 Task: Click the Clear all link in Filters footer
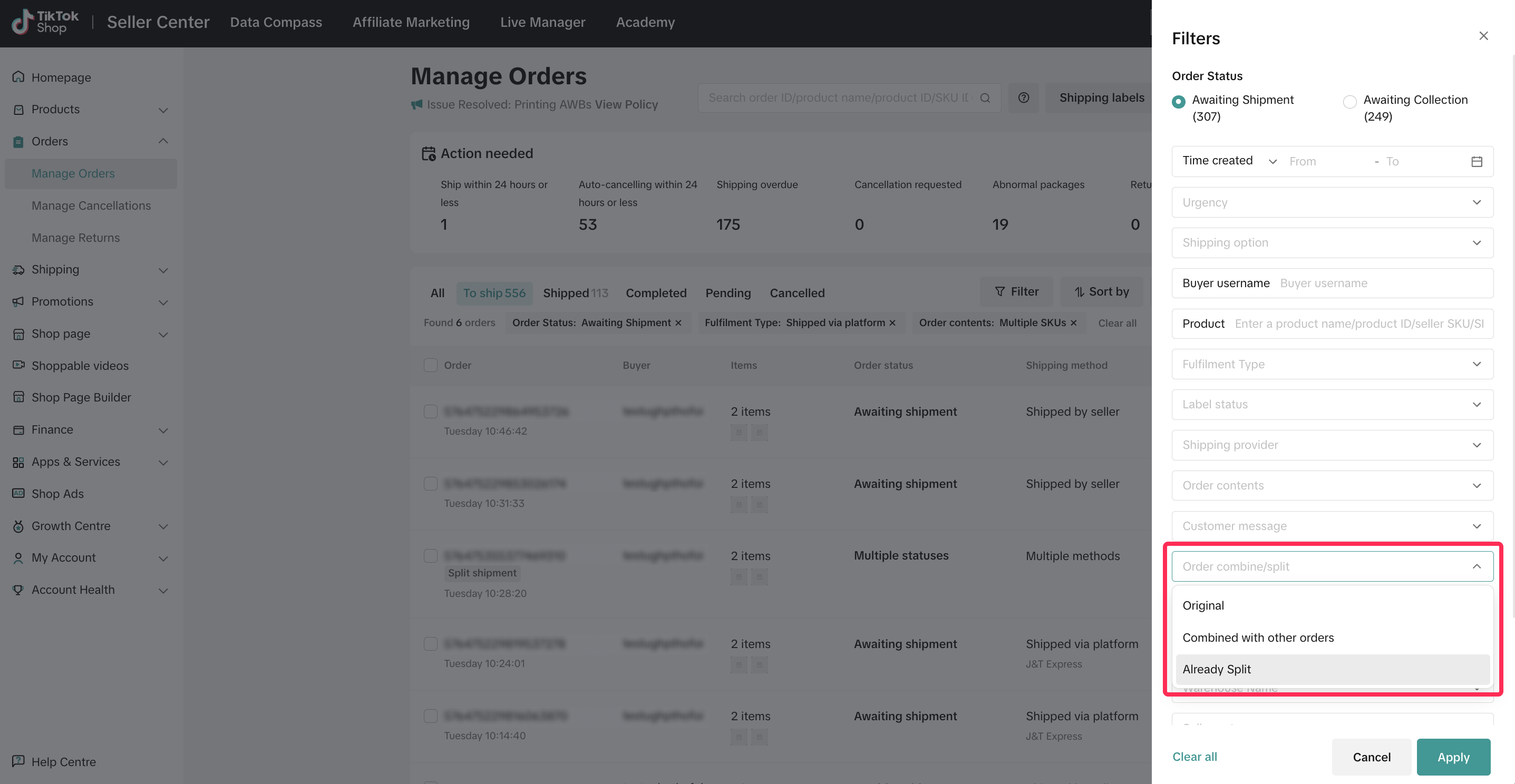(1194, 757)
